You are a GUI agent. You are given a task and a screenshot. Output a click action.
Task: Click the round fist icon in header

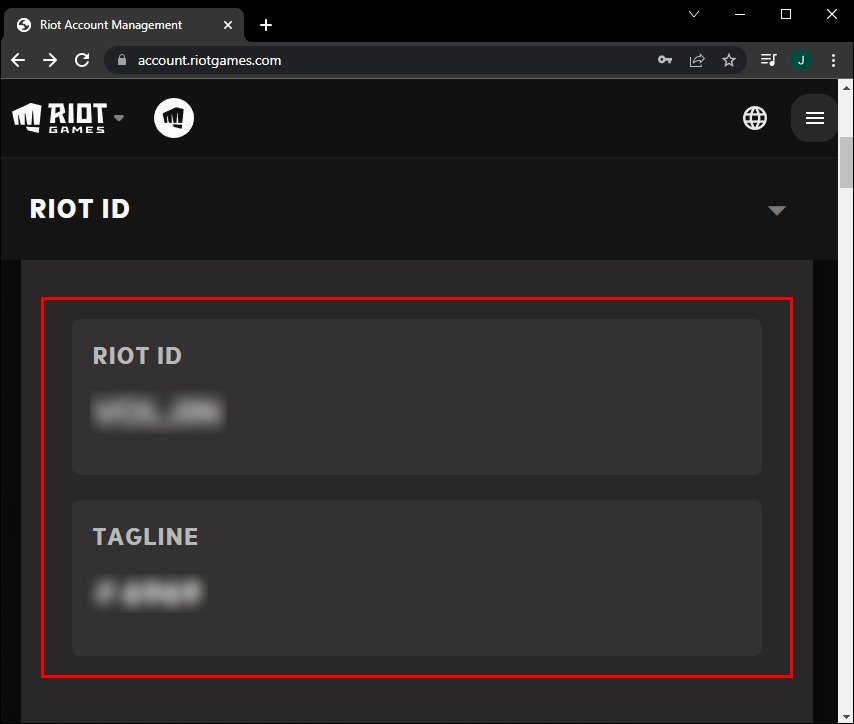tap(174, 118)
